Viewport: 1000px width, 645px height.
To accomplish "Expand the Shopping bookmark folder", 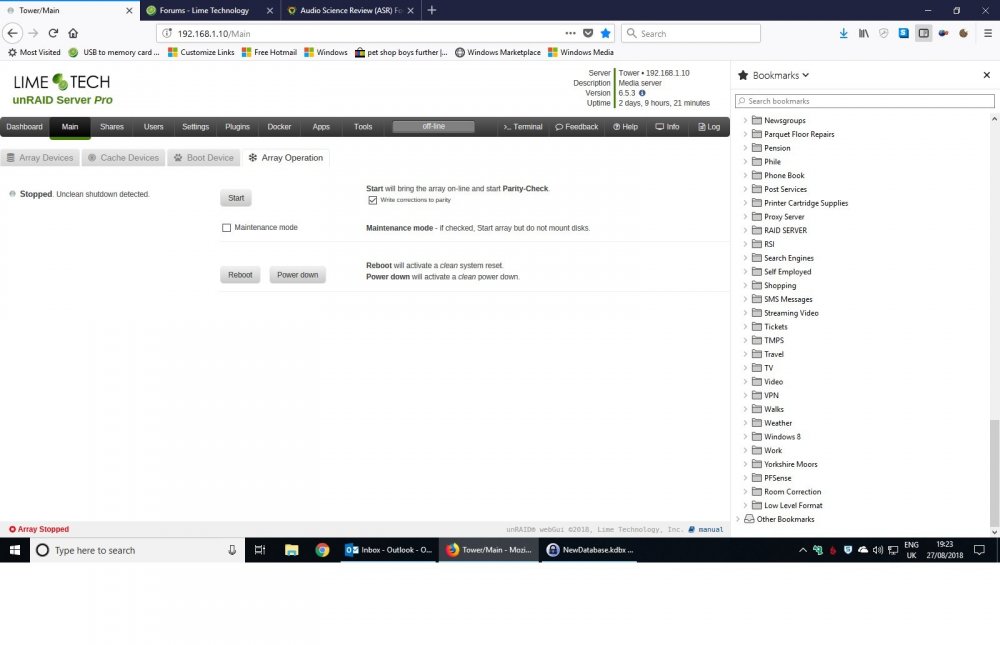I will [745, 285].
